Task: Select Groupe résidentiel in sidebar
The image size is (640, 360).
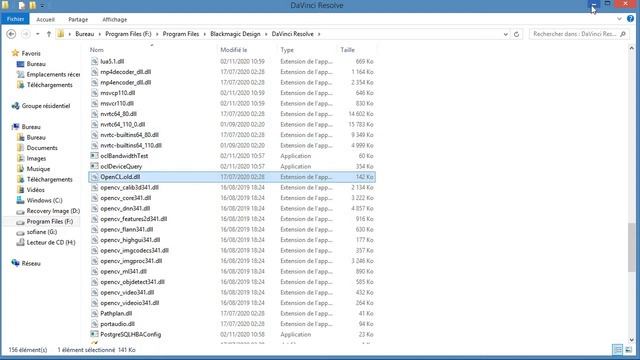Action: pos(46,106)
